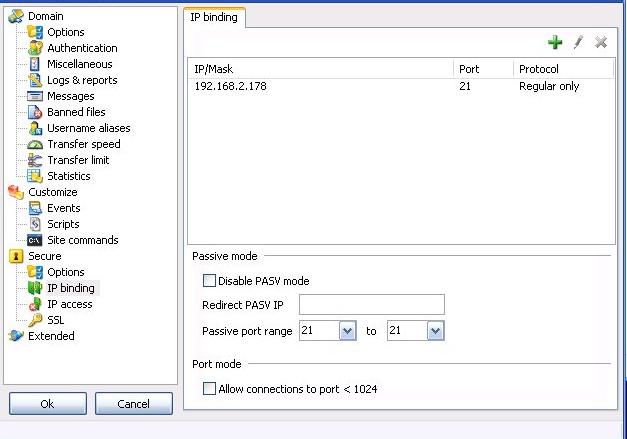Select the IP binding tab
The image size is (627, 439).
[x=214, y=17]
